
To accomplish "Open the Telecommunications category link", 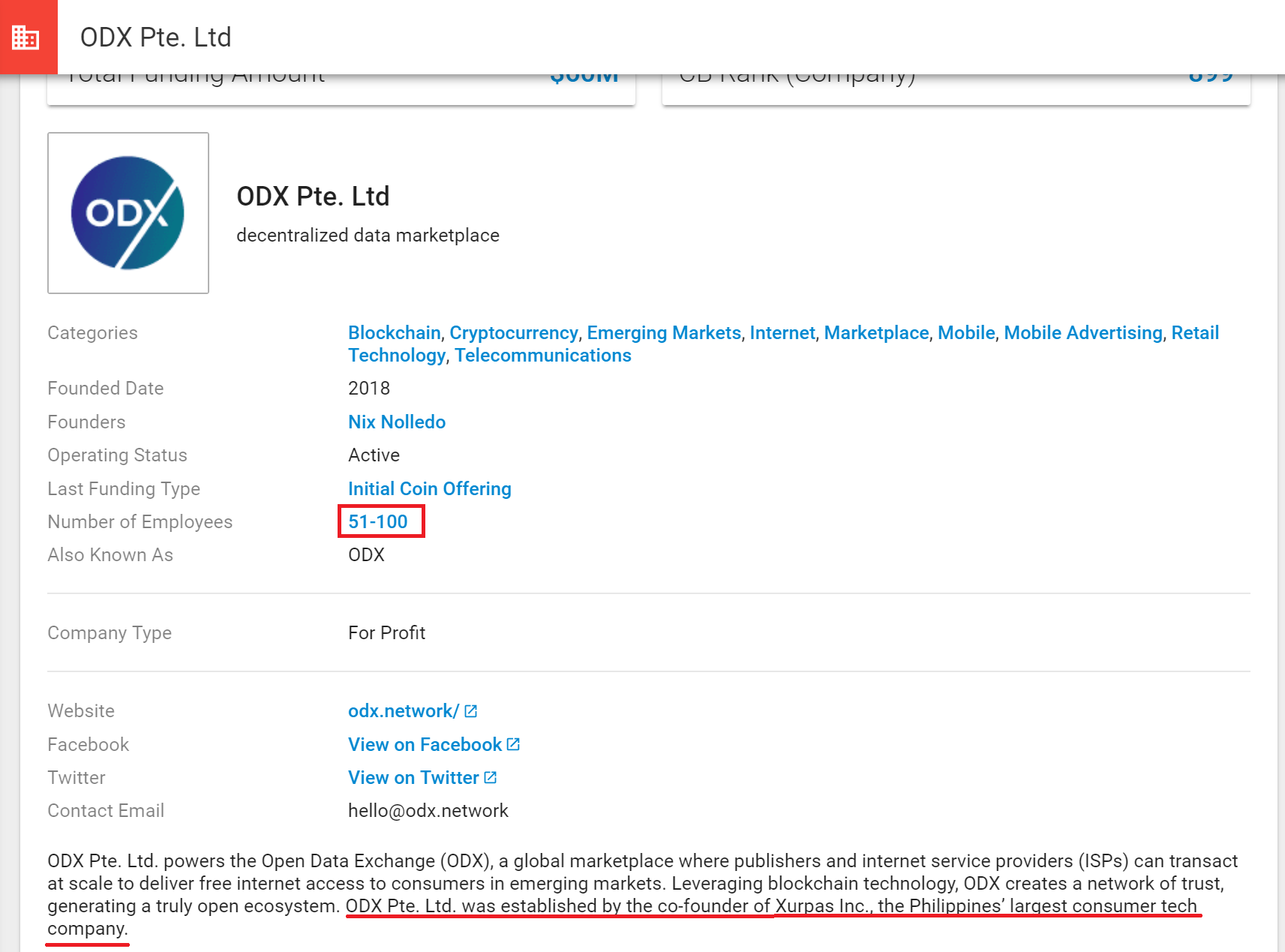I will [543, 356].
